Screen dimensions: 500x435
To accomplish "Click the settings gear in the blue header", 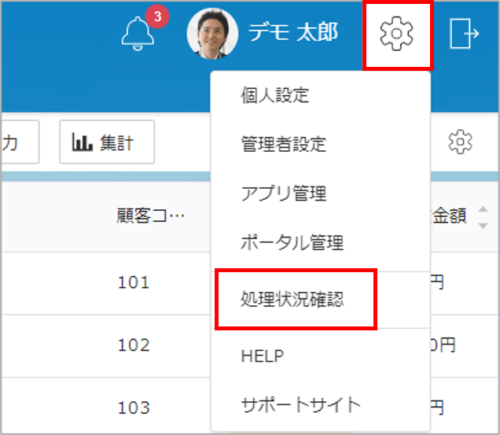I will tap(396, 33).
